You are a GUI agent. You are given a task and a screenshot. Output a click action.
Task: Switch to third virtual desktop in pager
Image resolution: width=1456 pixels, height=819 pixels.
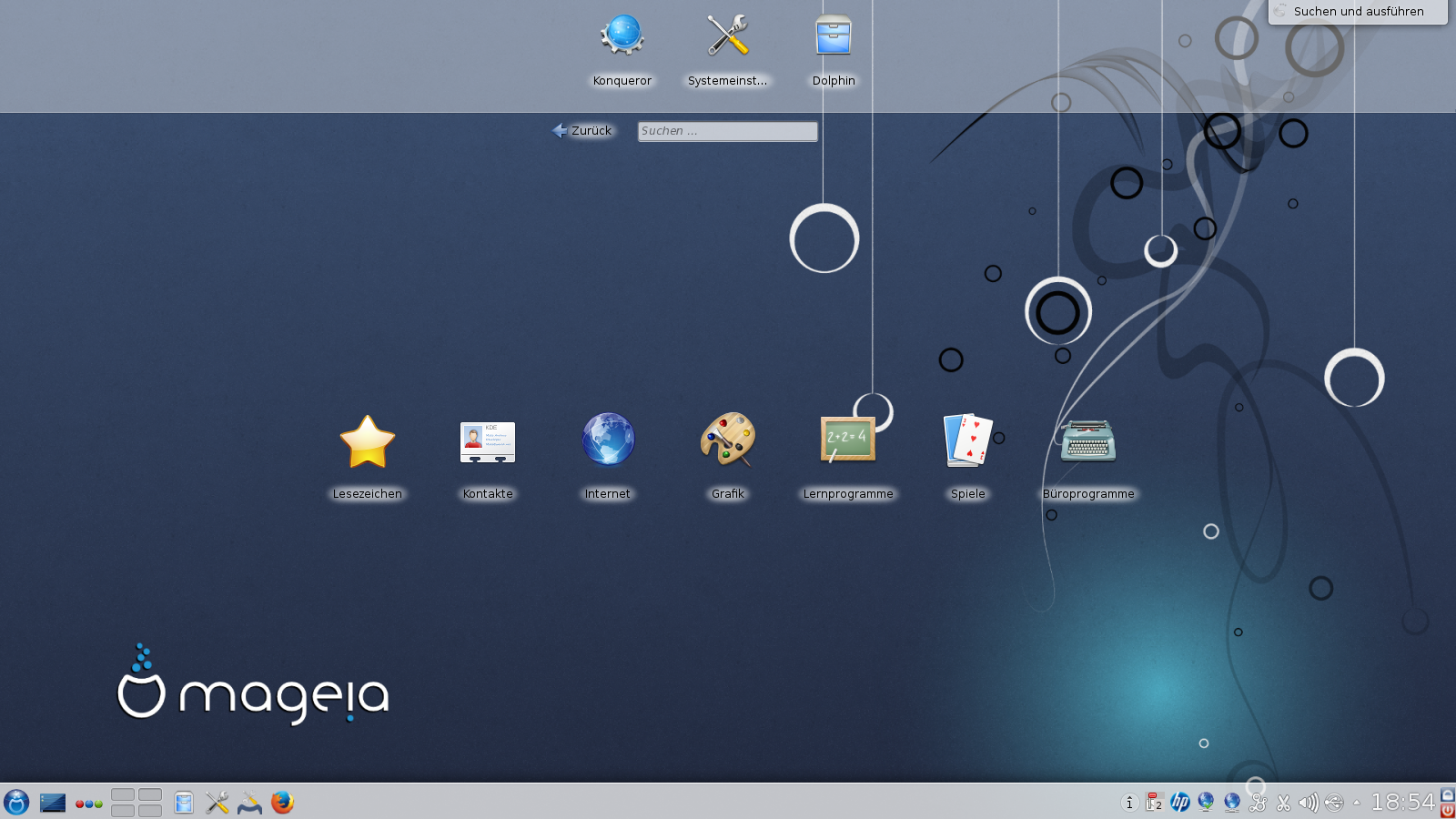tap(123, 810)
